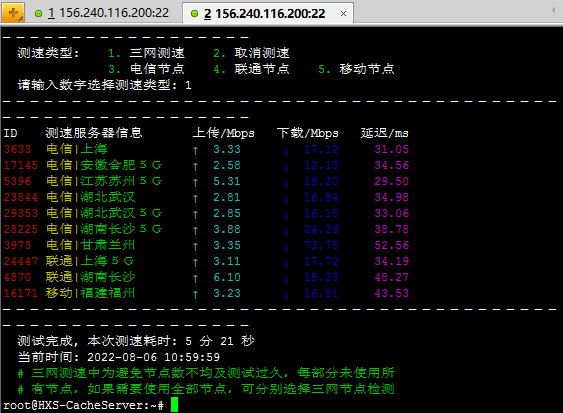Click upload value 6.10
Image resolution: width=563 pixels, height=413 pixels.
(227, 277)
